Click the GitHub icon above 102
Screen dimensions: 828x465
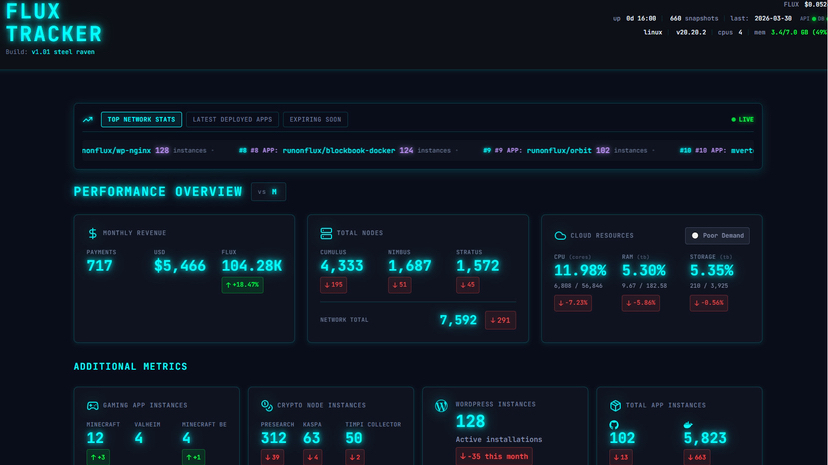[x=615, y=424]
